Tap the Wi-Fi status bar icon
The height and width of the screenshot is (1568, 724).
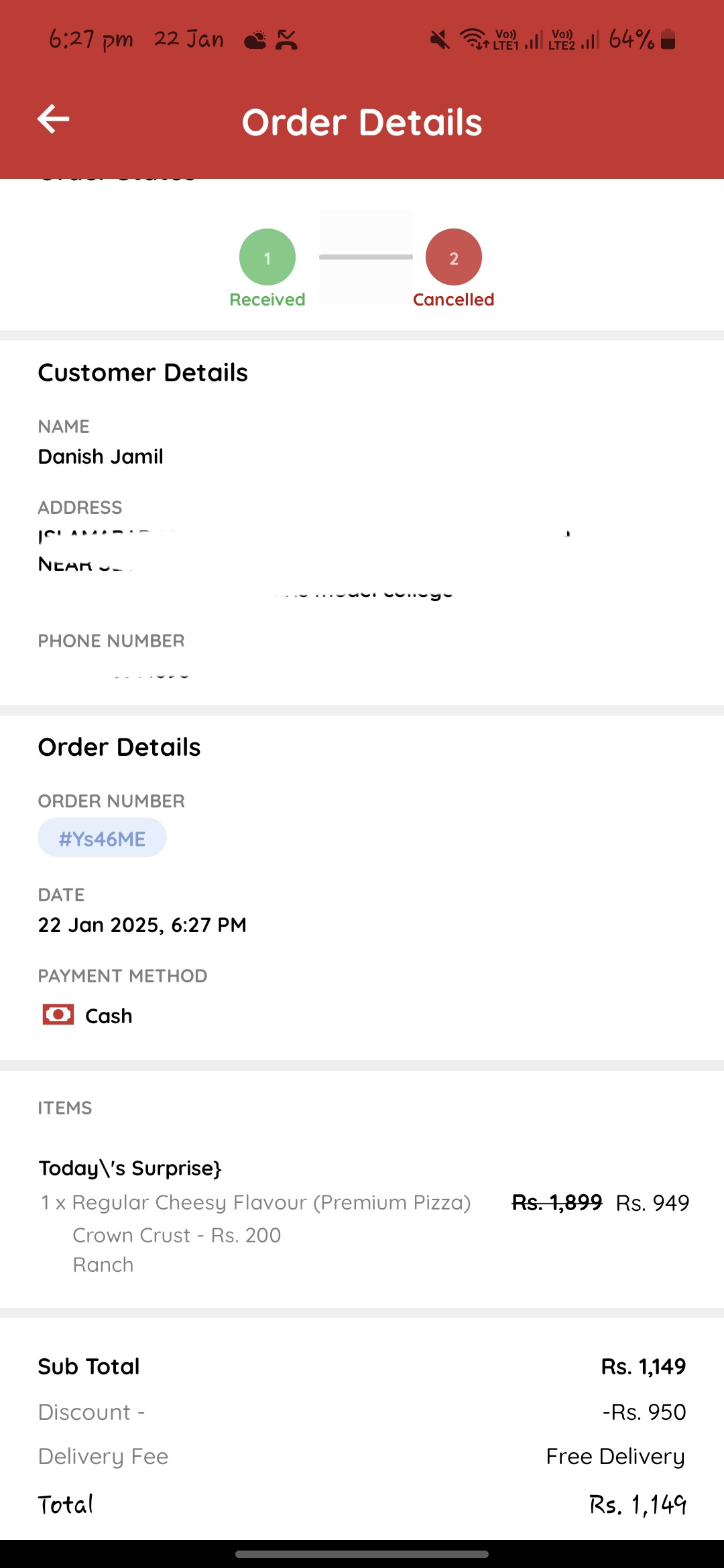tap(474, 40)
